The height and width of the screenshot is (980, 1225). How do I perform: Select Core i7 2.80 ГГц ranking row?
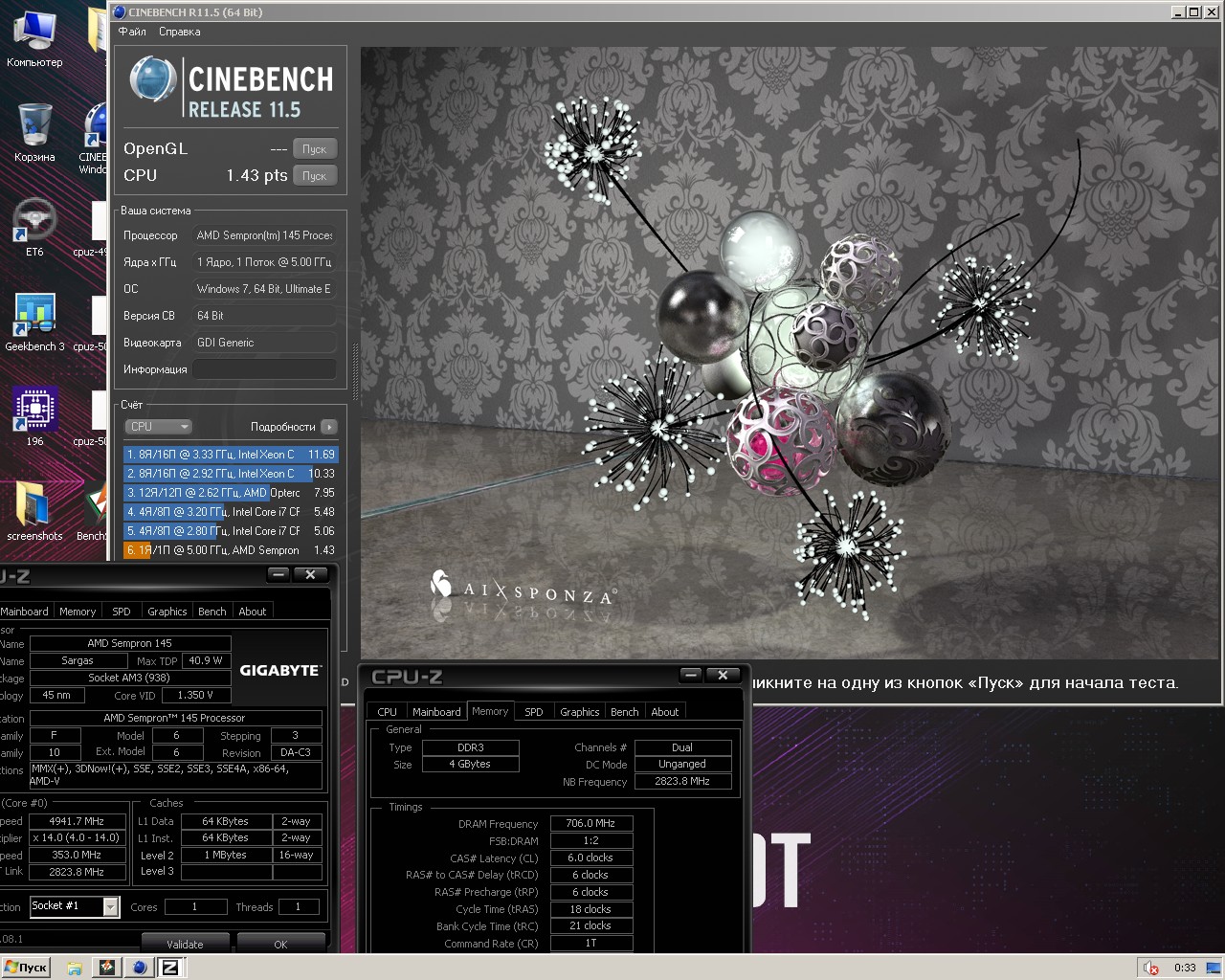pos(230,531)
